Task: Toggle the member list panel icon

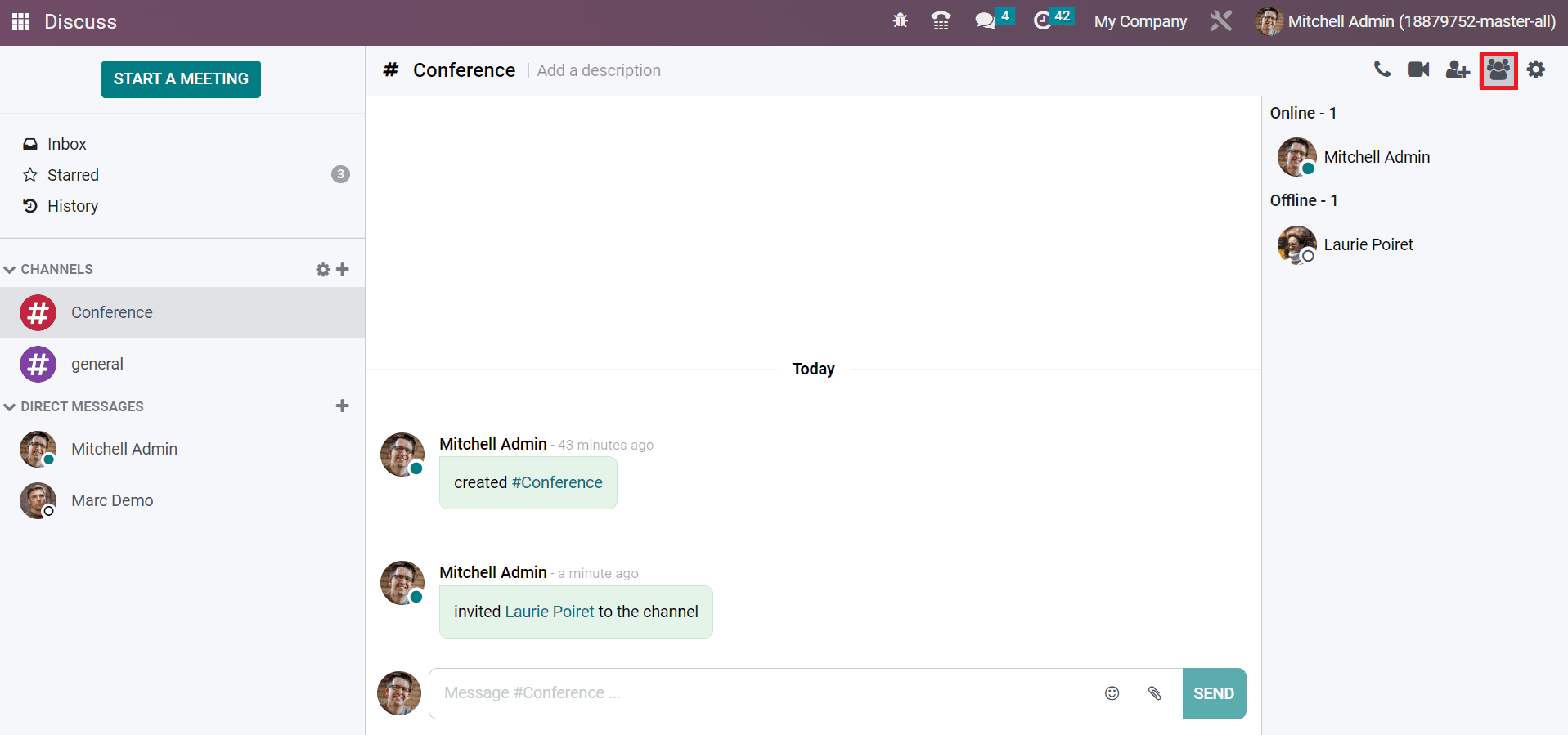Action: coord(1498,70)
